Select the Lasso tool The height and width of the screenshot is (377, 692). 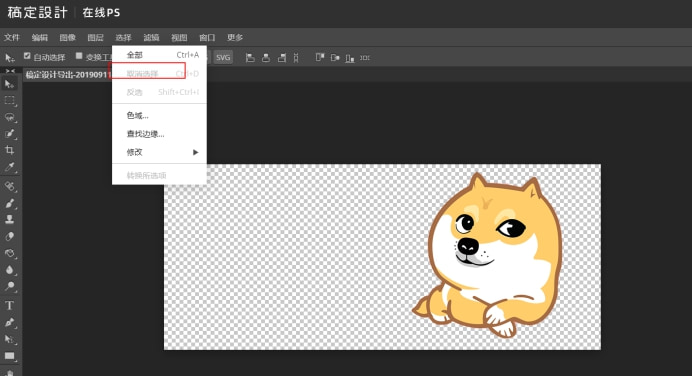pyautogui.click(x=9, y=117)
